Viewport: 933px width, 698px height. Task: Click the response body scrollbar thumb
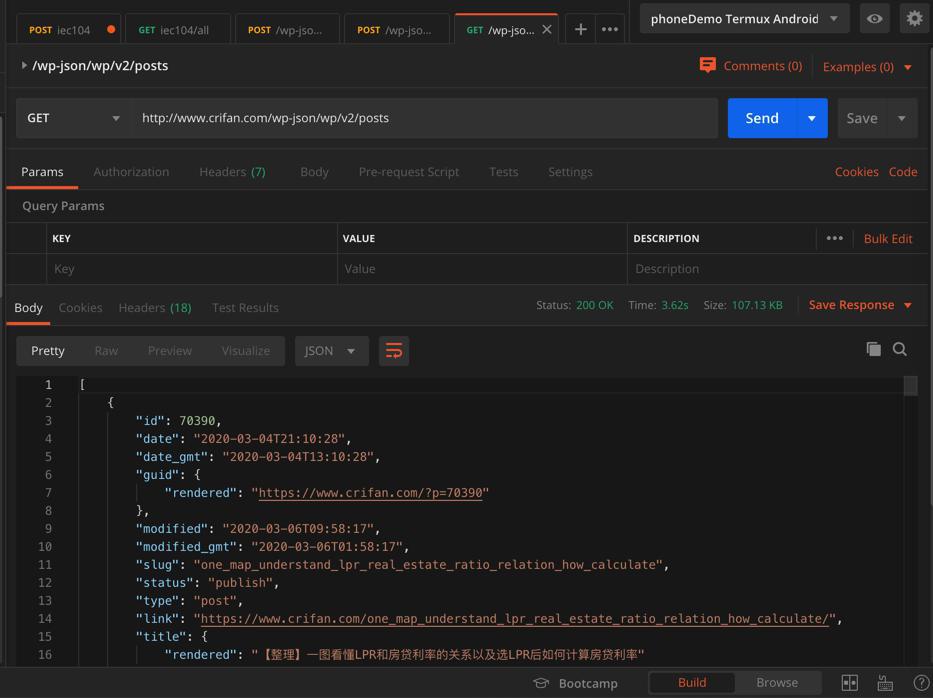pyautogui.click(x=910, y=386)
